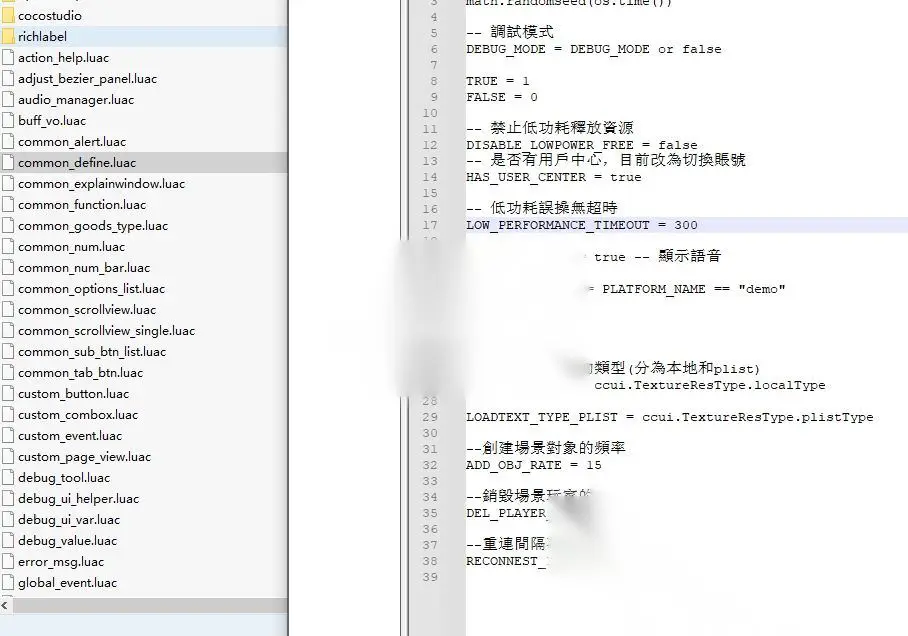Click the common_goods_type.luac file icon
Screen dimensions: 908x636
click(x=8, y=225)
